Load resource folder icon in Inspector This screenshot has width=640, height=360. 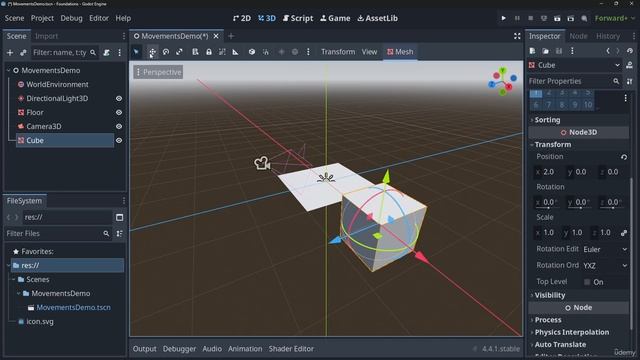tap(545, 51)
